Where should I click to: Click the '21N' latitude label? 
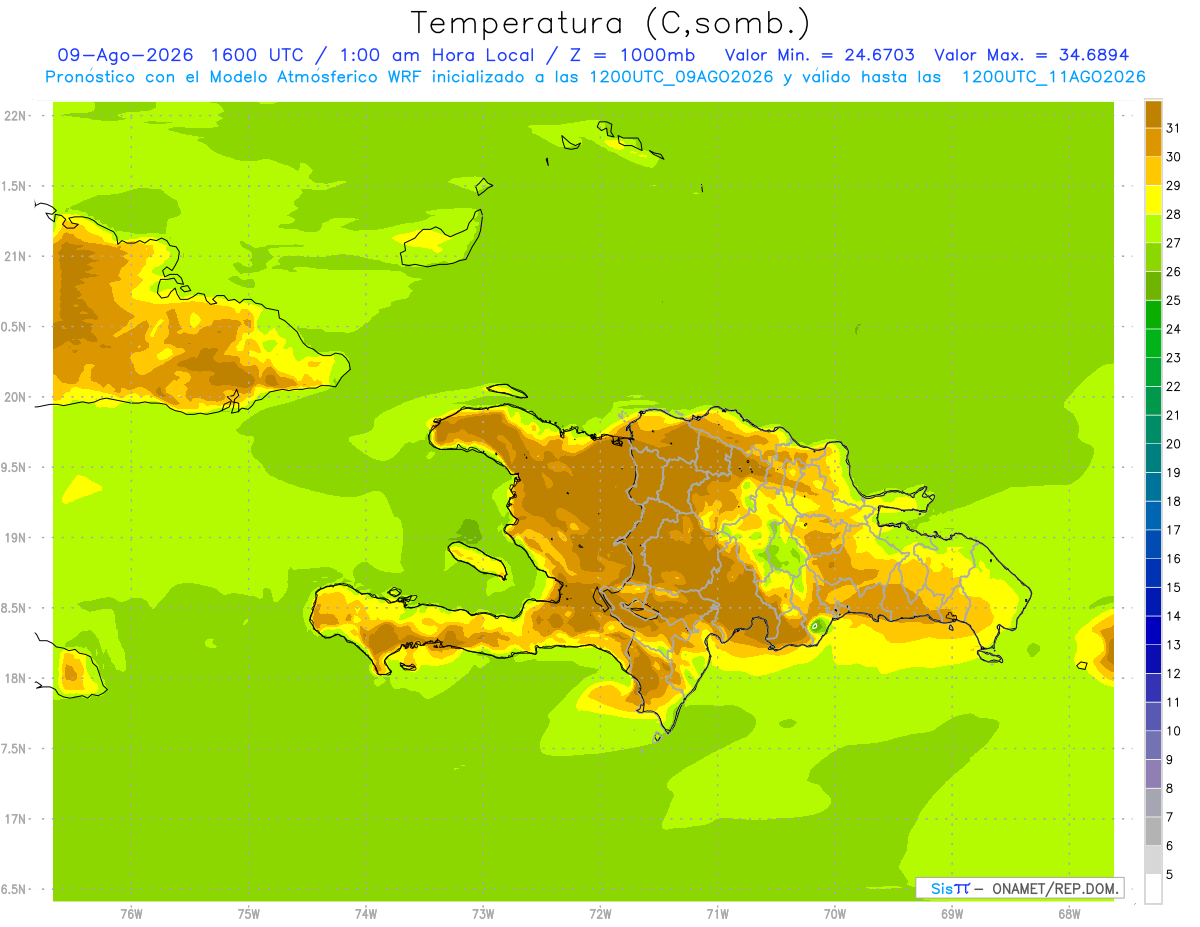coord(14,256)
